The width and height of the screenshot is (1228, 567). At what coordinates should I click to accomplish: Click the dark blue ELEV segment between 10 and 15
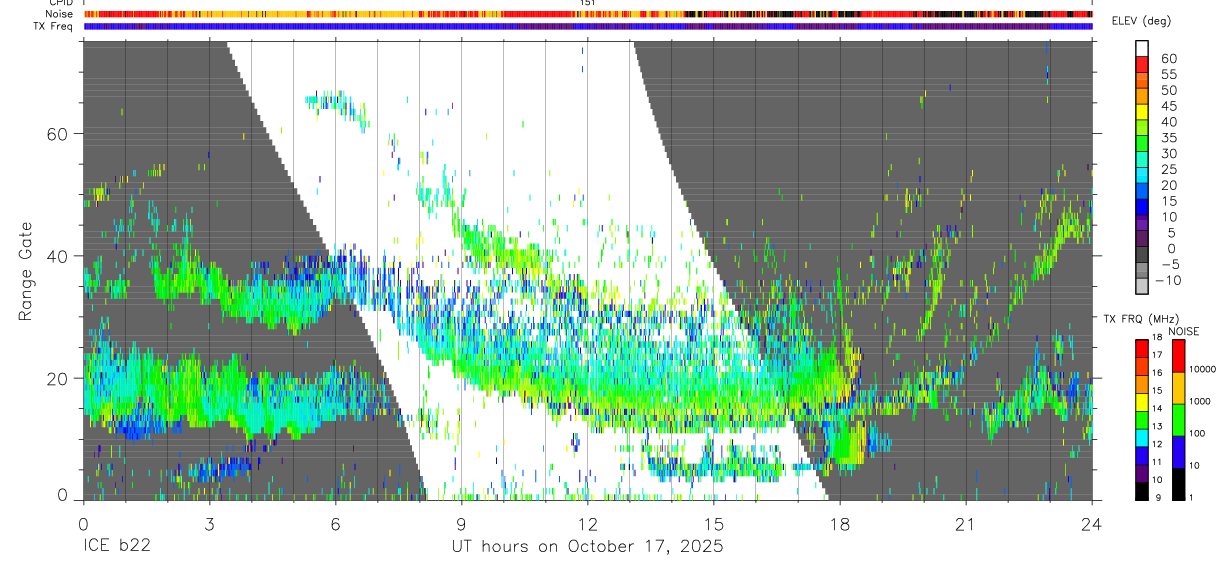[x=1142, y=205]
